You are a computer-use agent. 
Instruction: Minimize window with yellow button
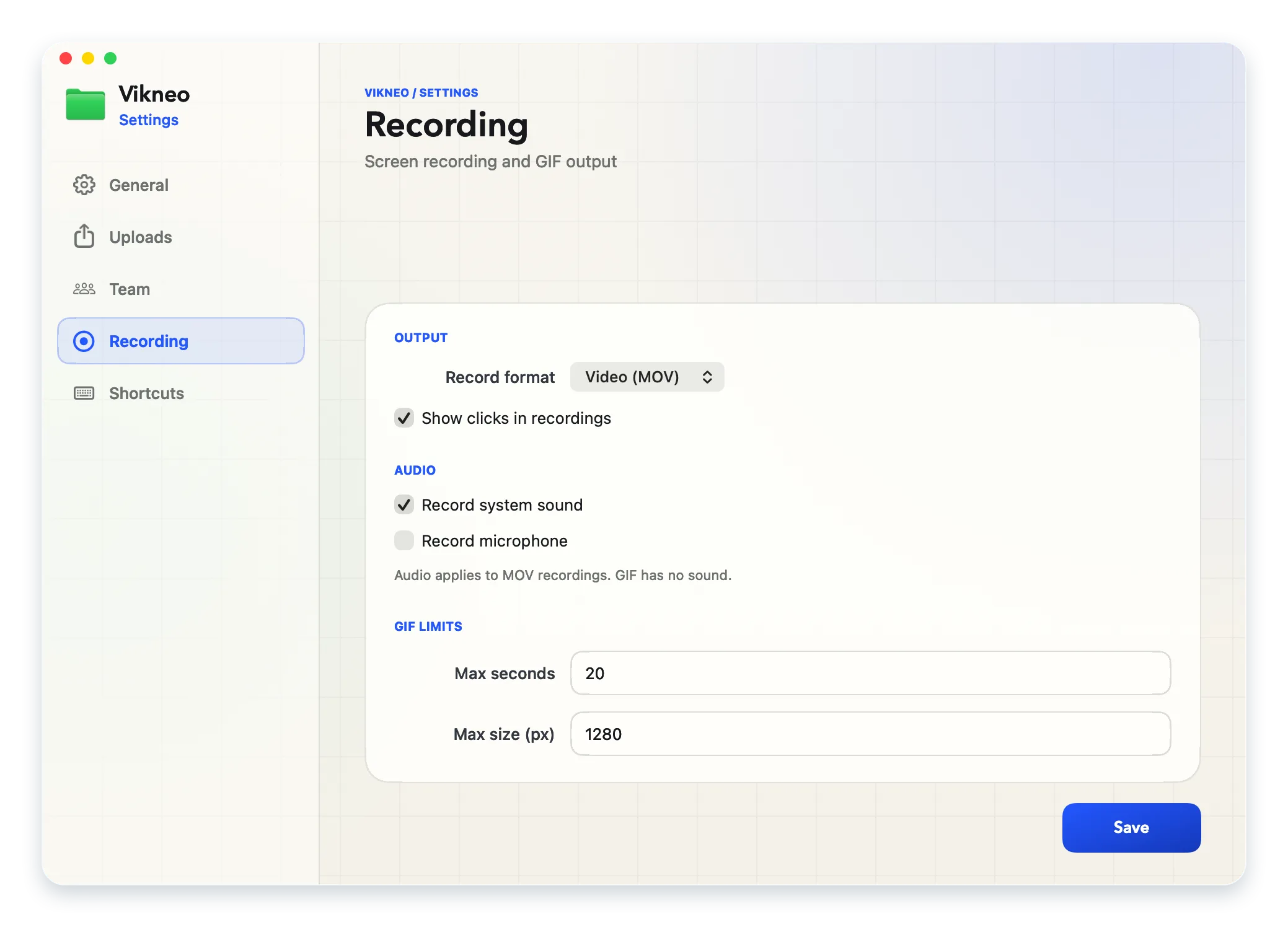click(88, 58)
